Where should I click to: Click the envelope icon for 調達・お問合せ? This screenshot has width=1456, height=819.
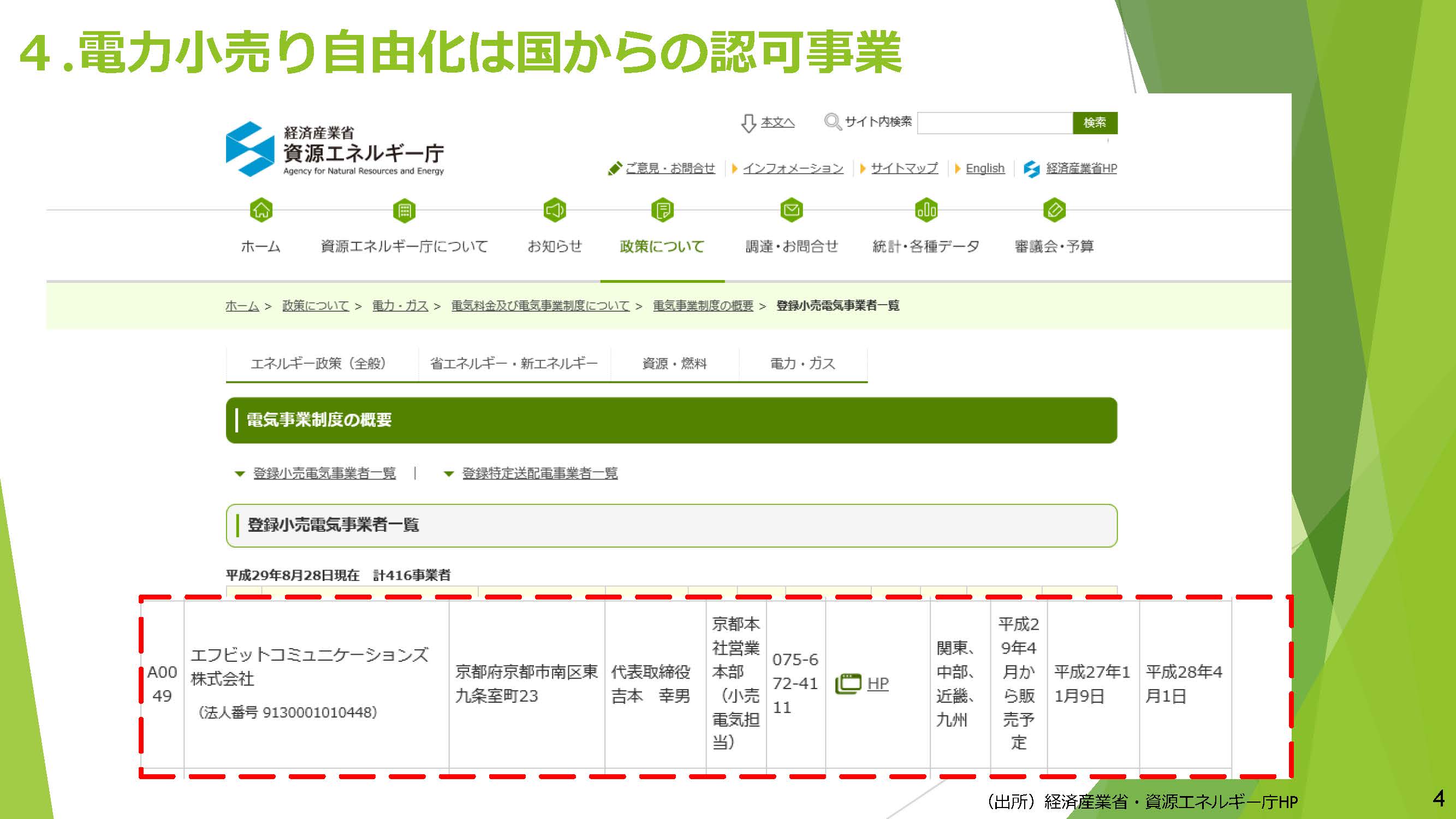coord(791,210)
